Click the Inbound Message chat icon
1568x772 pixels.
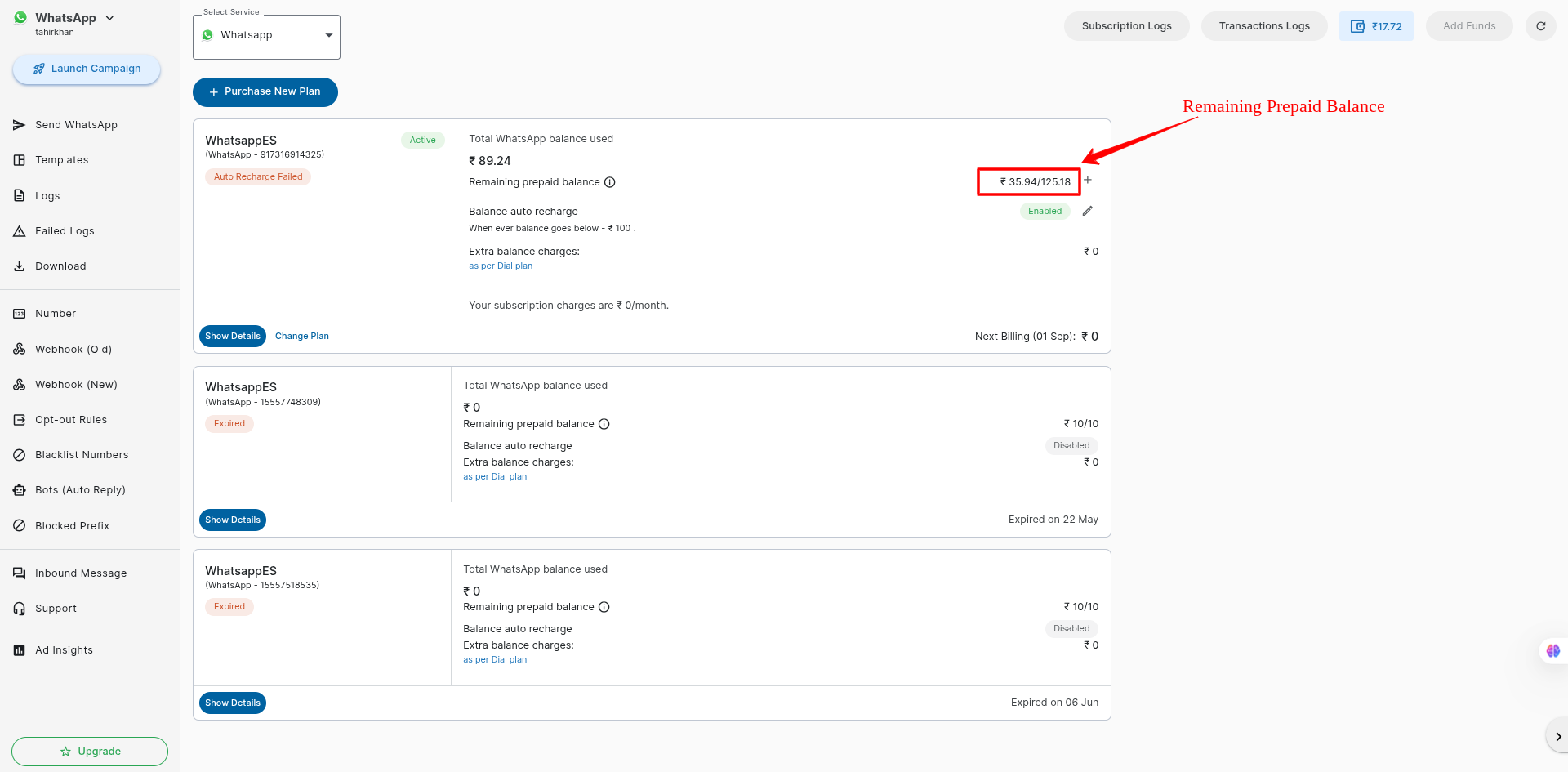coord(19,573)
